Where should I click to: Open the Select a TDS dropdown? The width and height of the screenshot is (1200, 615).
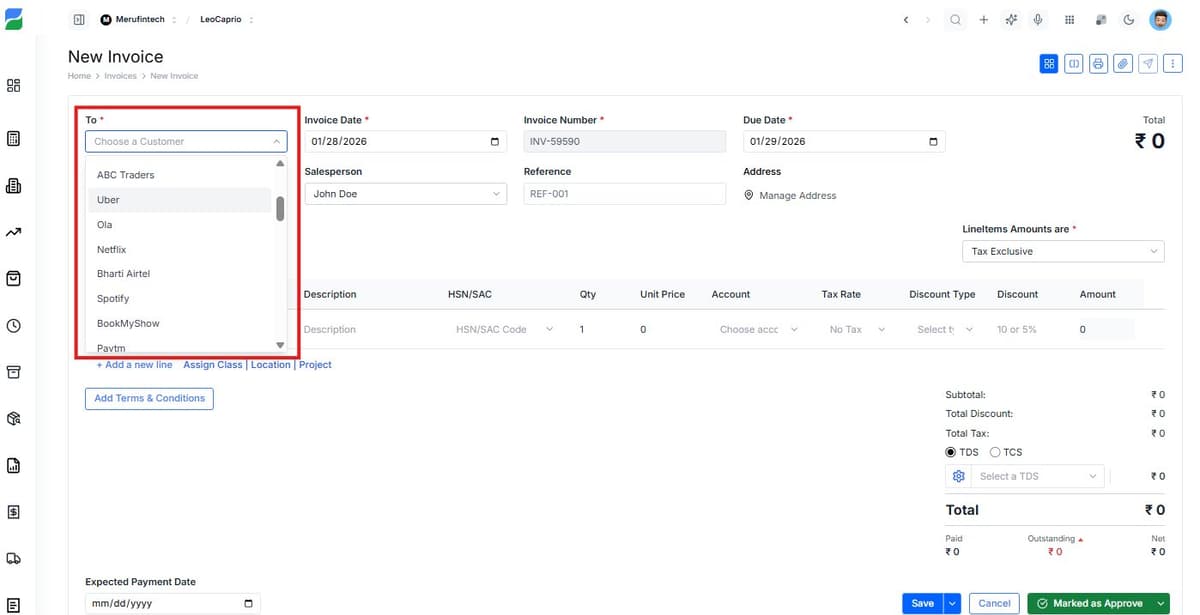[1037, 476]
